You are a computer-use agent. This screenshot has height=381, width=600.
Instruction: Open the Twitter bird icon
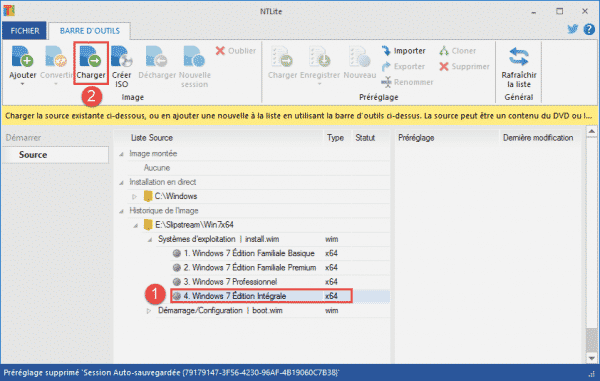point(572,29)
